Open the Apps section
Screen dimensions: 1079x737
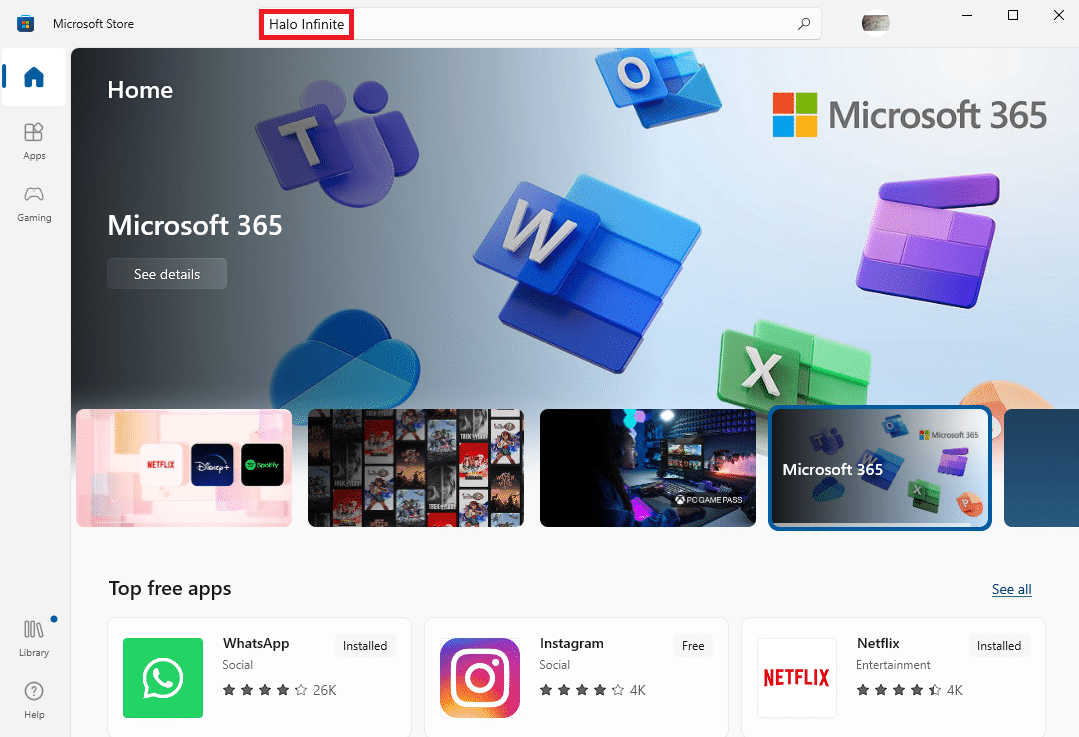(x=34, y=141)
